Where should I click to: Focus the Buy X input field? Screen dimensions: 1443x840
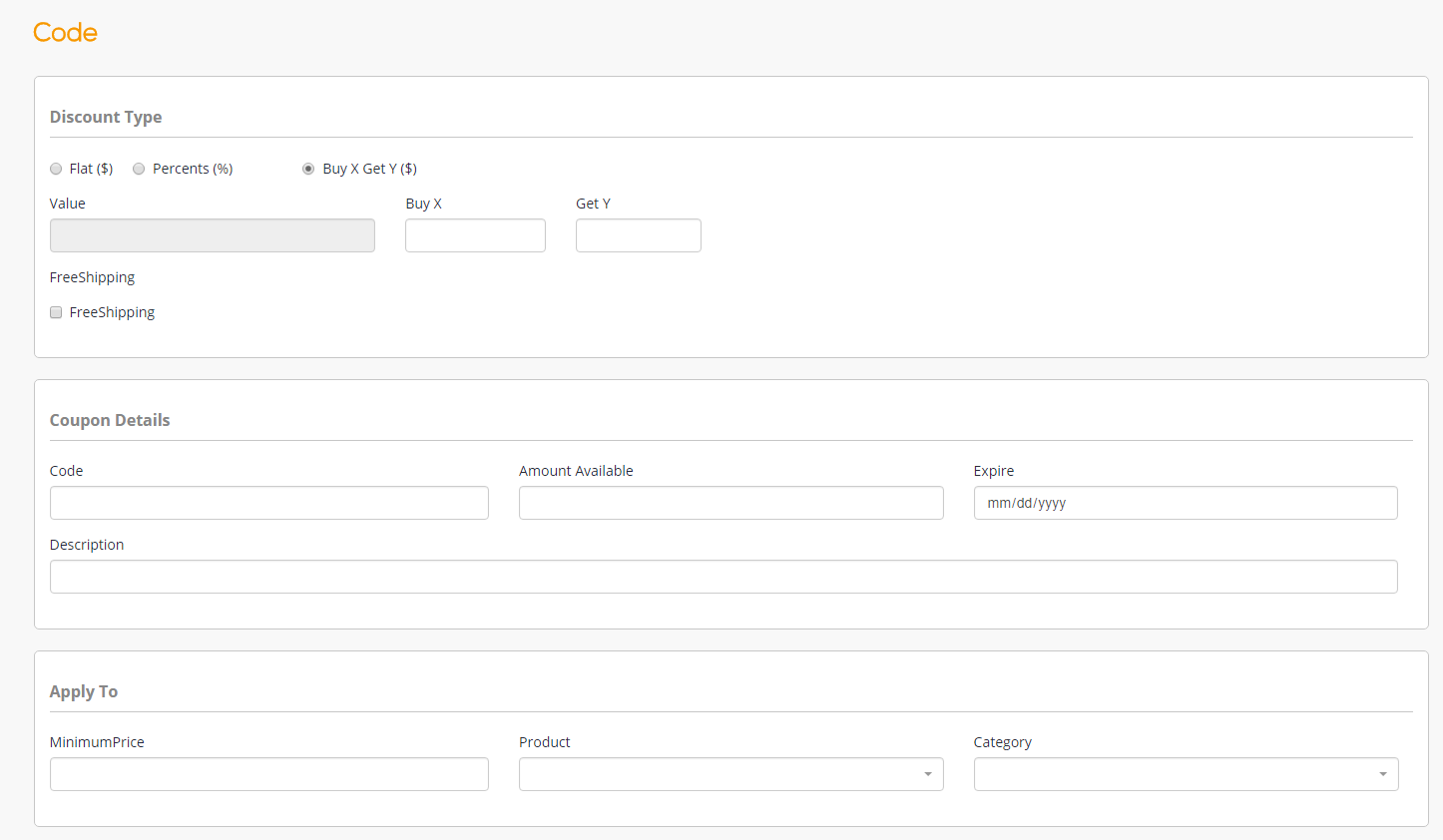[x=475, y=235]
